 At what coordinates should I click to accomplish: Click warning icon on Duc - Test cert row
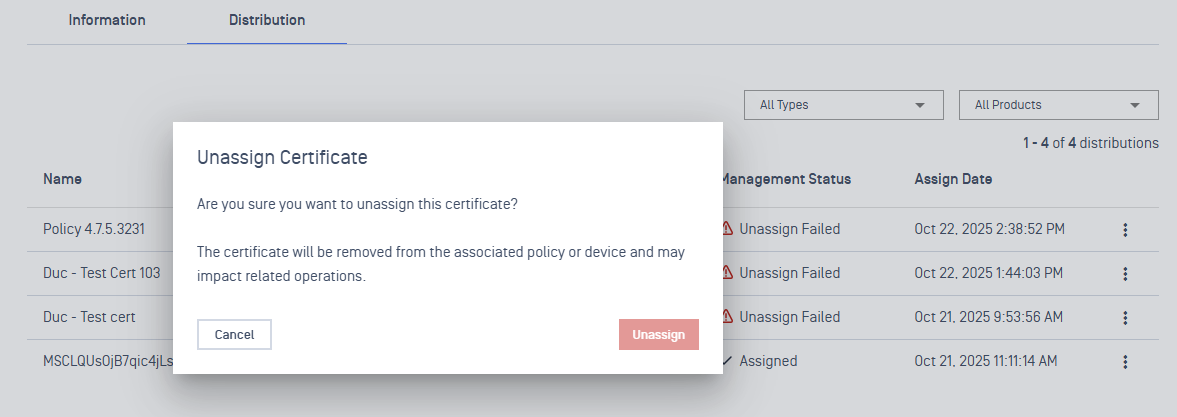click(728, 317)
